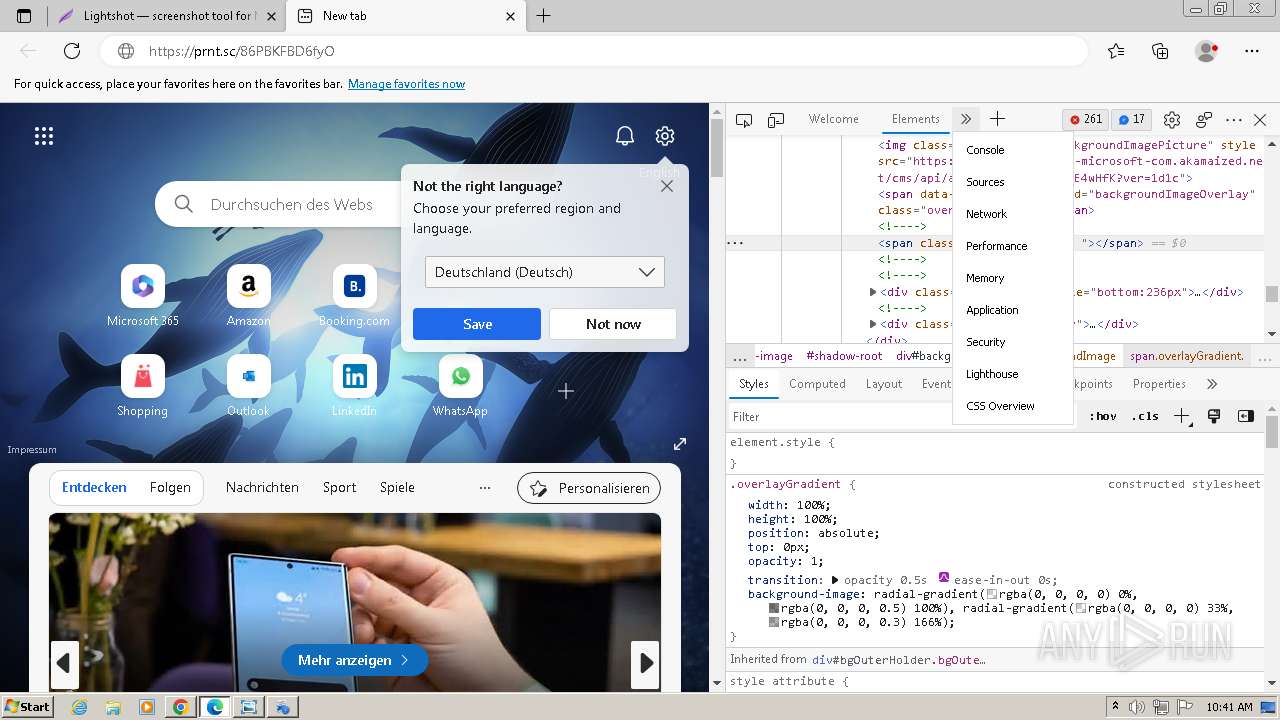Open the Nachrichten feed category
Image resolution: width=1280 pixels, height=720 pixels.
(262, 488)
